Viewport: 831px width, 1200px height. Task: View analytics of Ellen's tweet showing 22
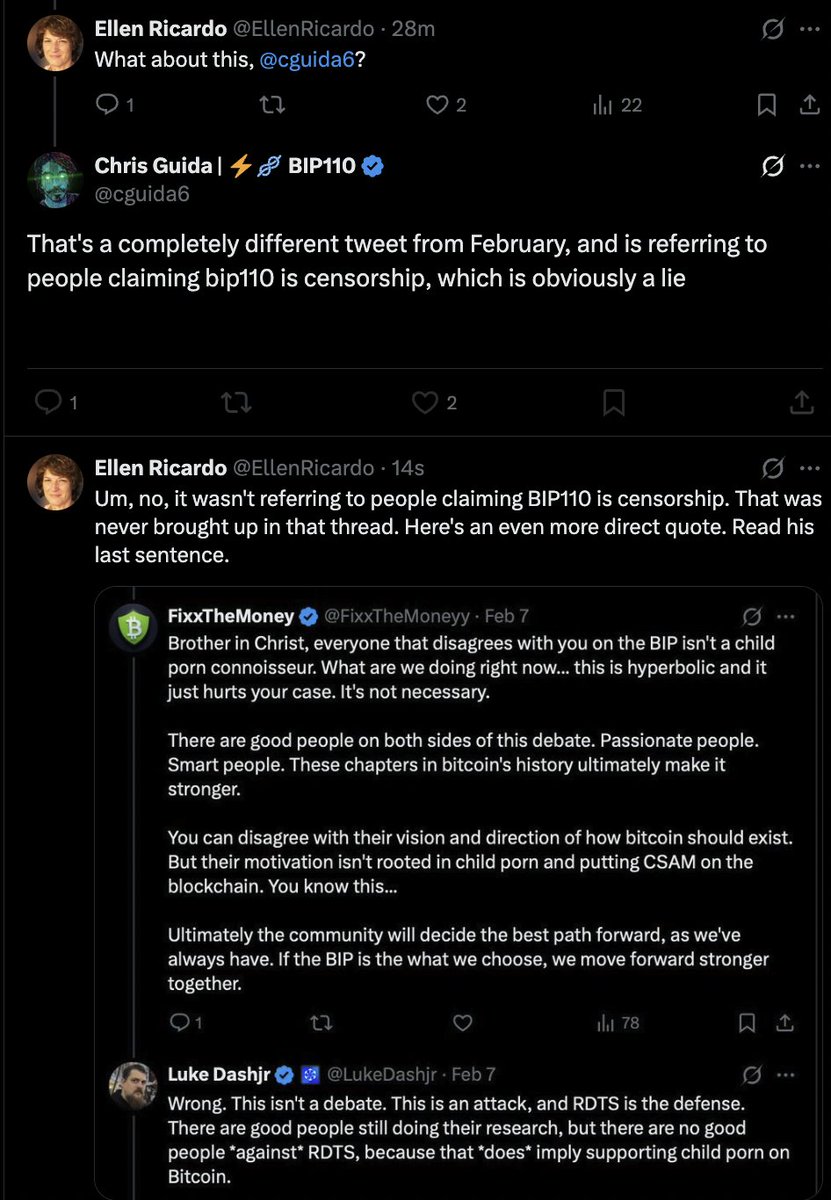tap(617, 104)
